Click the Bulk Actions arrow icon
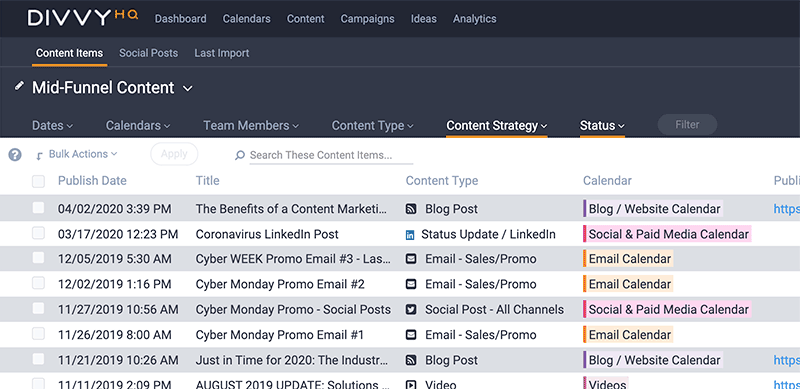Viewport: 800px width, 389px height. point(39,157)
